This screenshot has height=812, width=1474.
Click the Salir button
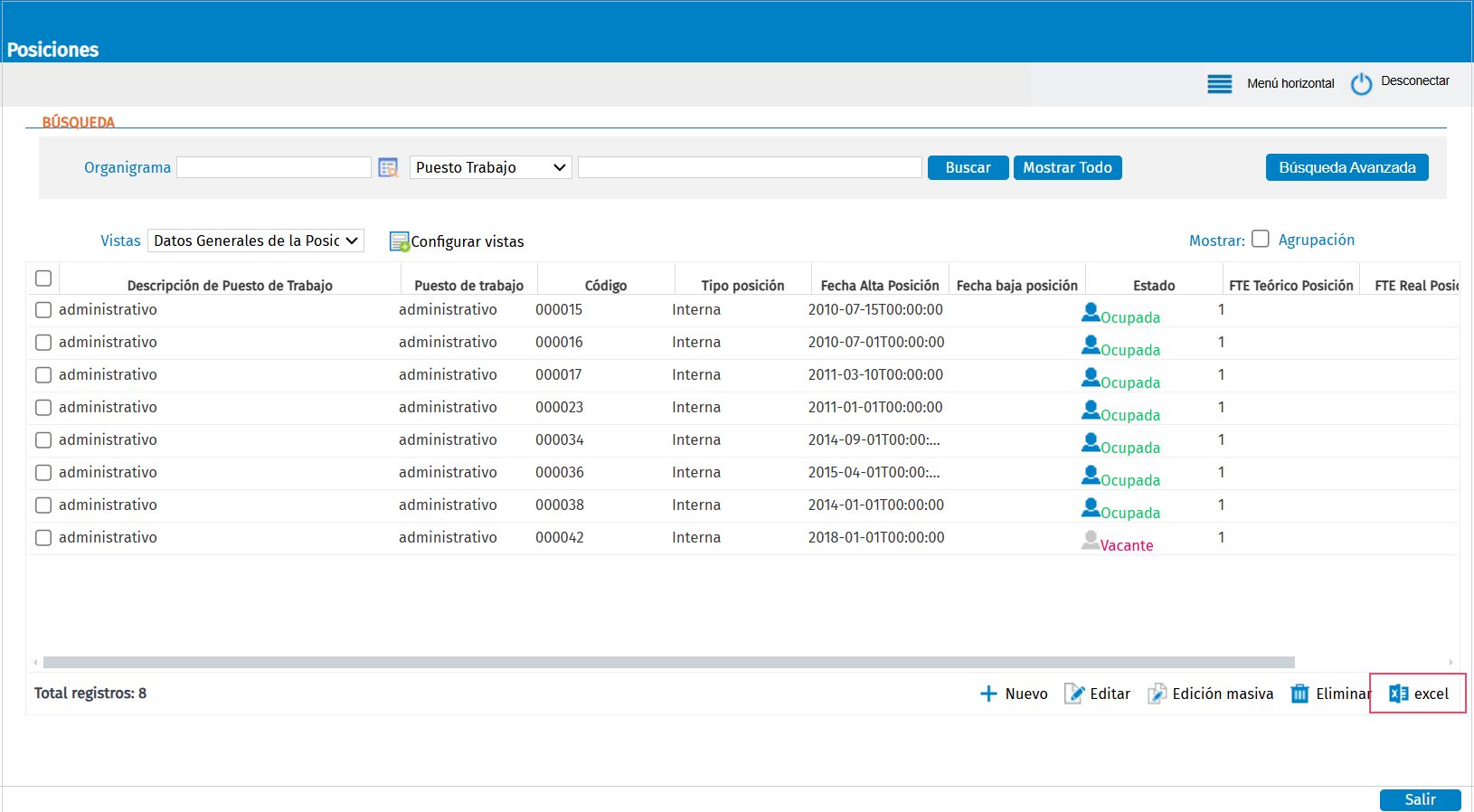tap(1421, 799)
